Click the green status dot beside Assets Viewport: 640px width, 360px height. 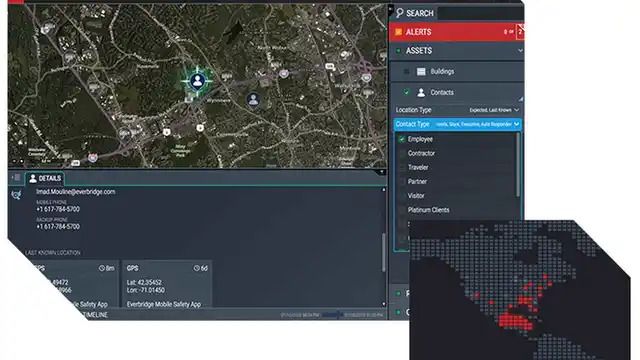398,51
